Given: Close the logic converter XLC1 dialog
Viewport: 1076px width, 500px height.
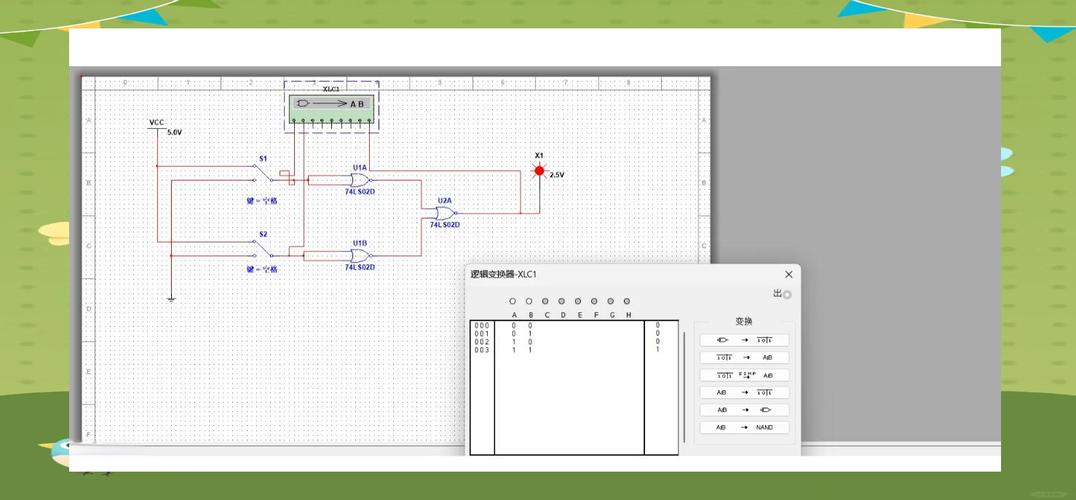Looking at the screenshot, I should 788,274.
